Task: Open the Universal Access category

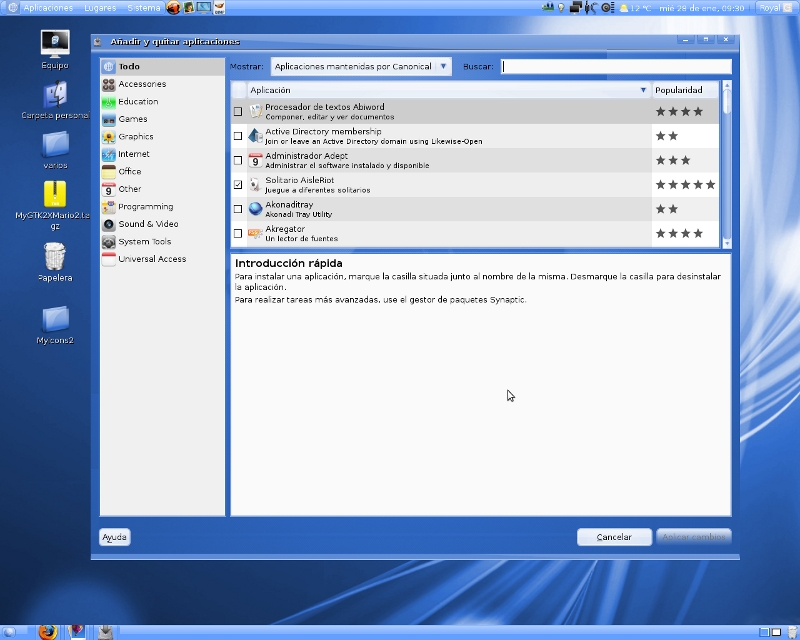Action: tap(162, 259)
